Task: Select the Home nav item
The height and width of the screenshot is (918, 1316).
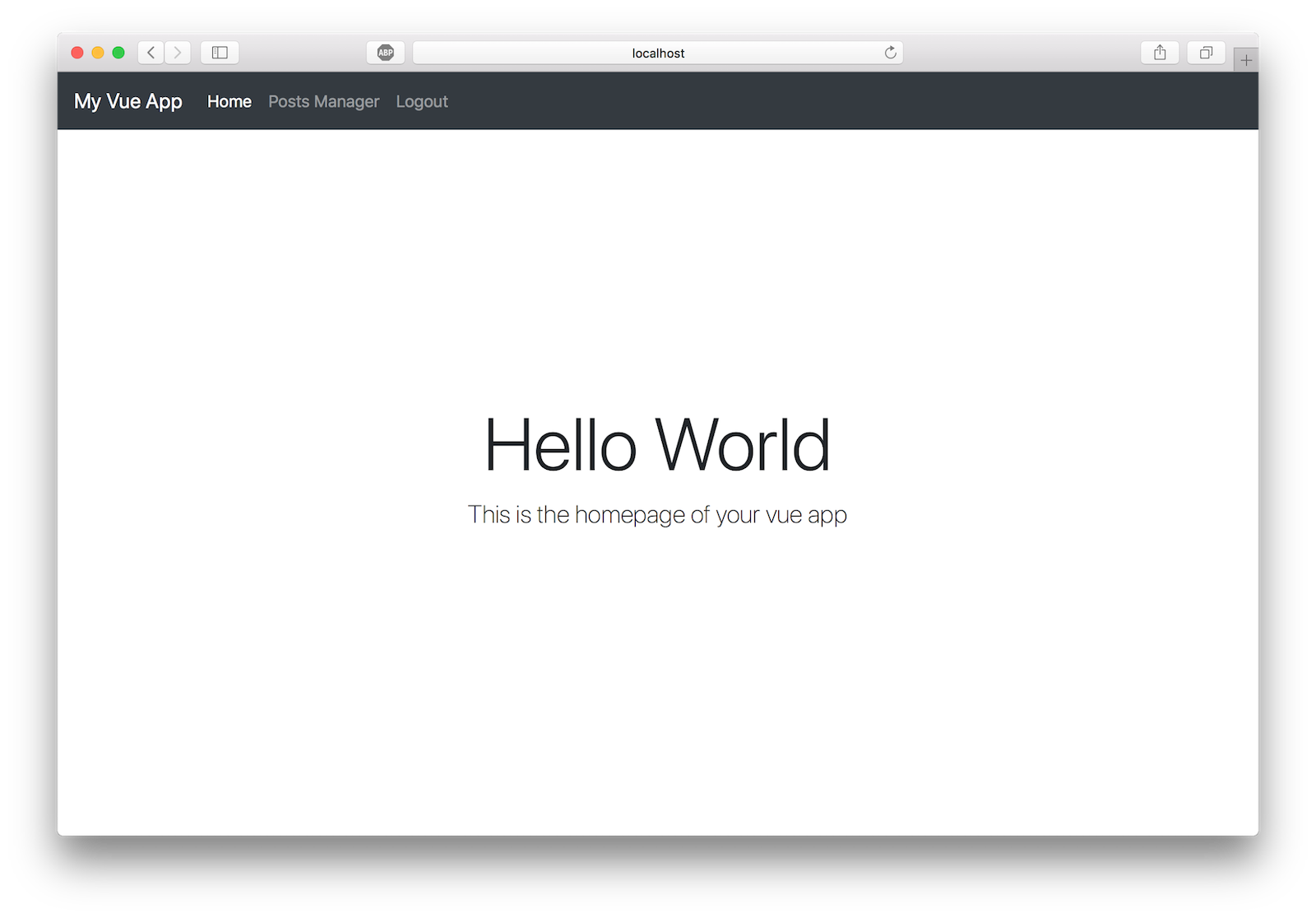Action: [229, 101]
